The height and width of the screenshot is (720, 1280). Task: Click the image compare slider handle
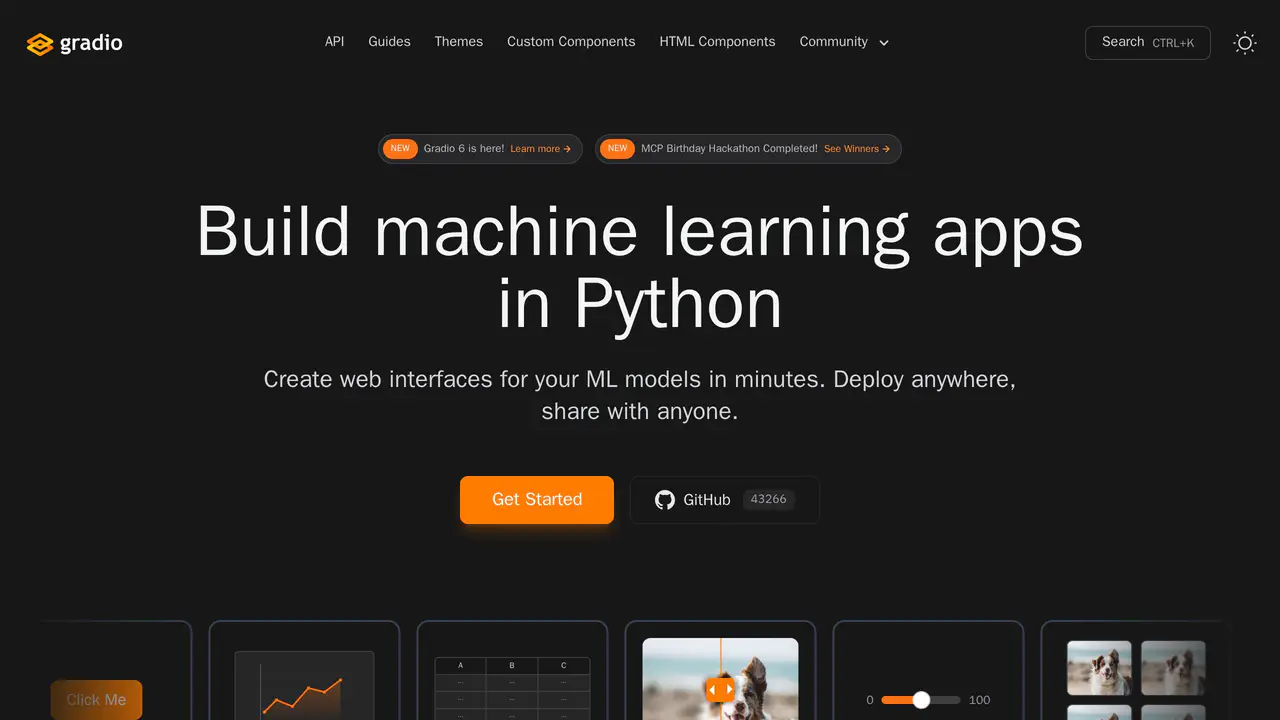click(x=720, y=689)
